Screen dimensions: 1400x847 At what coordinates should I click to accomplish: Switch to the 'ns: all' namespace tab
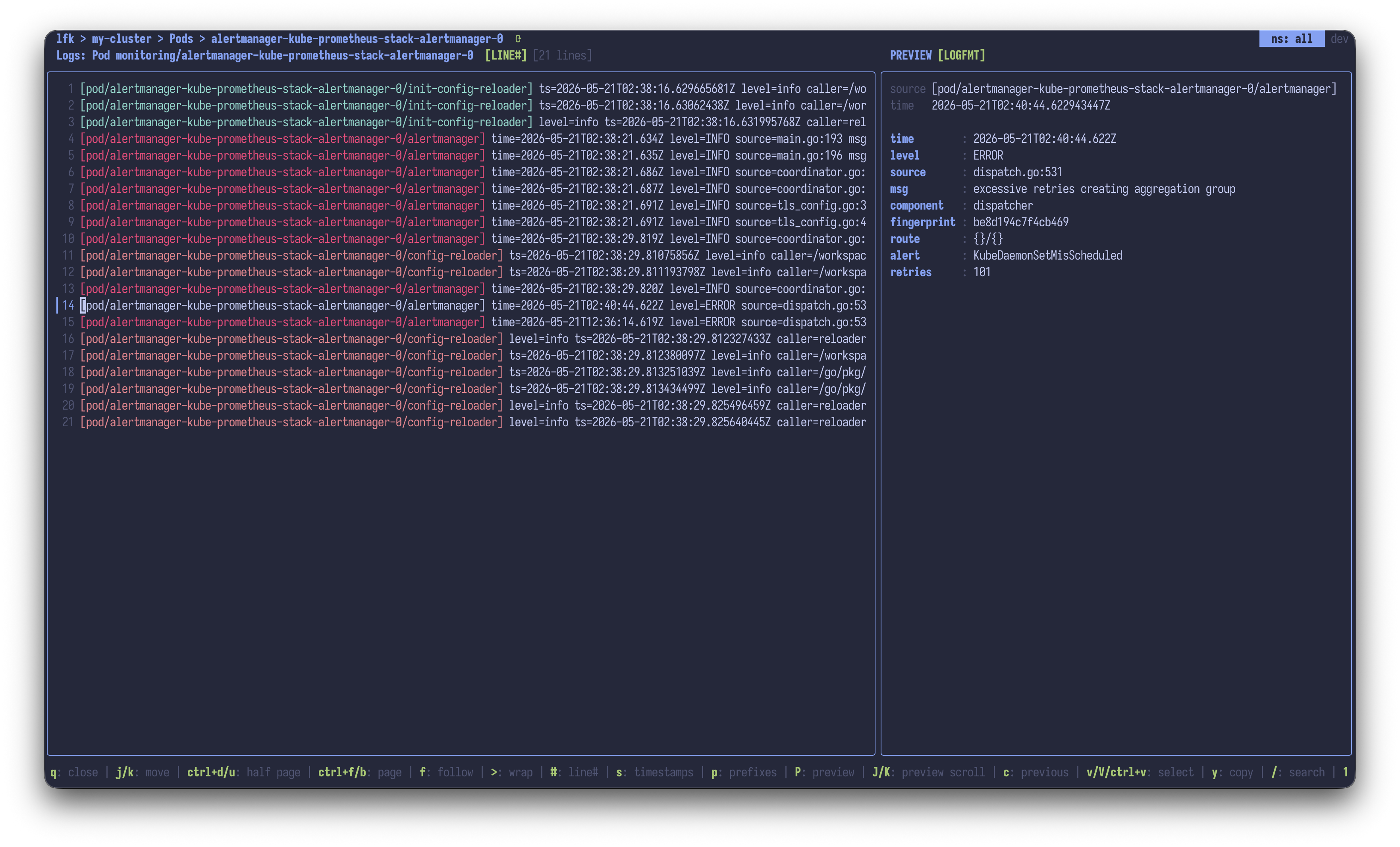[x=1292, y=38]
